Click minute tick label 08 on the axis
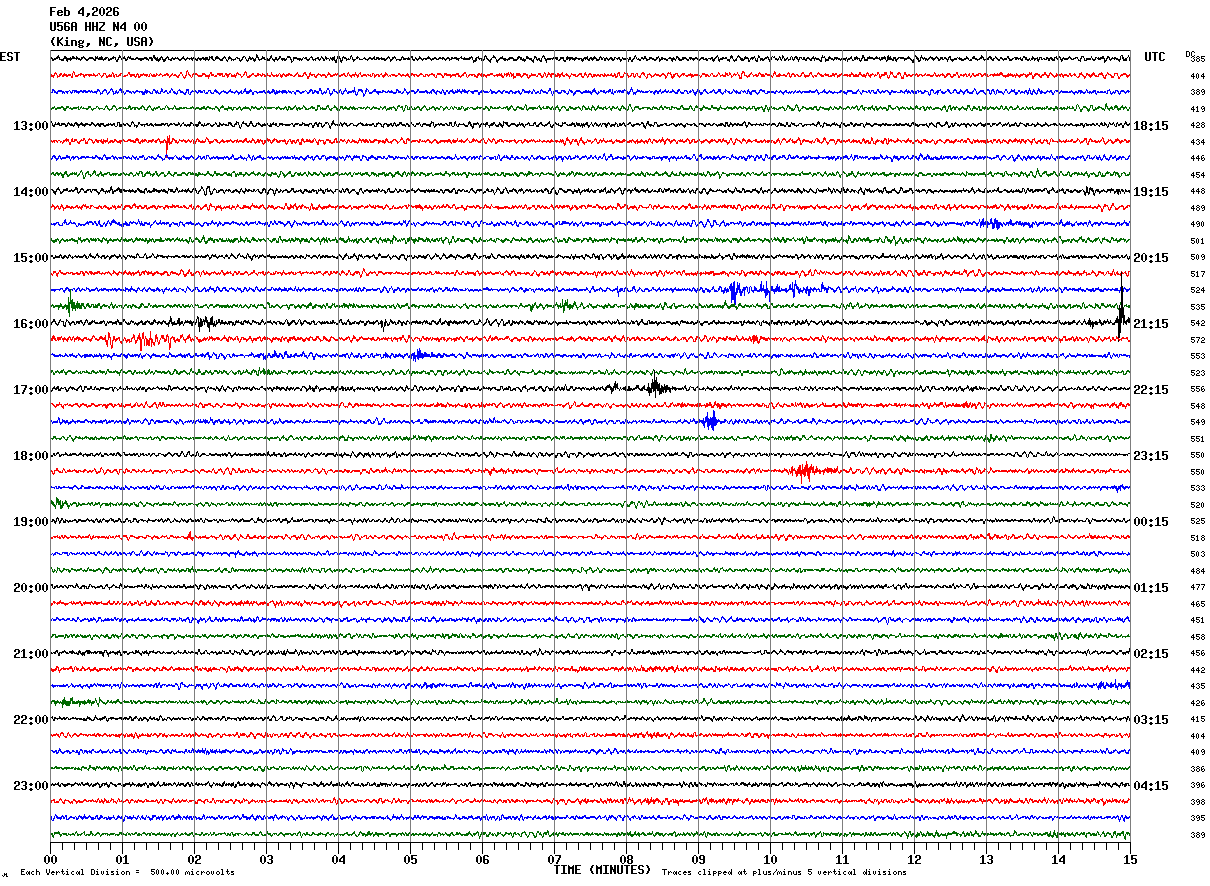The image size is (1210, 886). coord(626,859)
